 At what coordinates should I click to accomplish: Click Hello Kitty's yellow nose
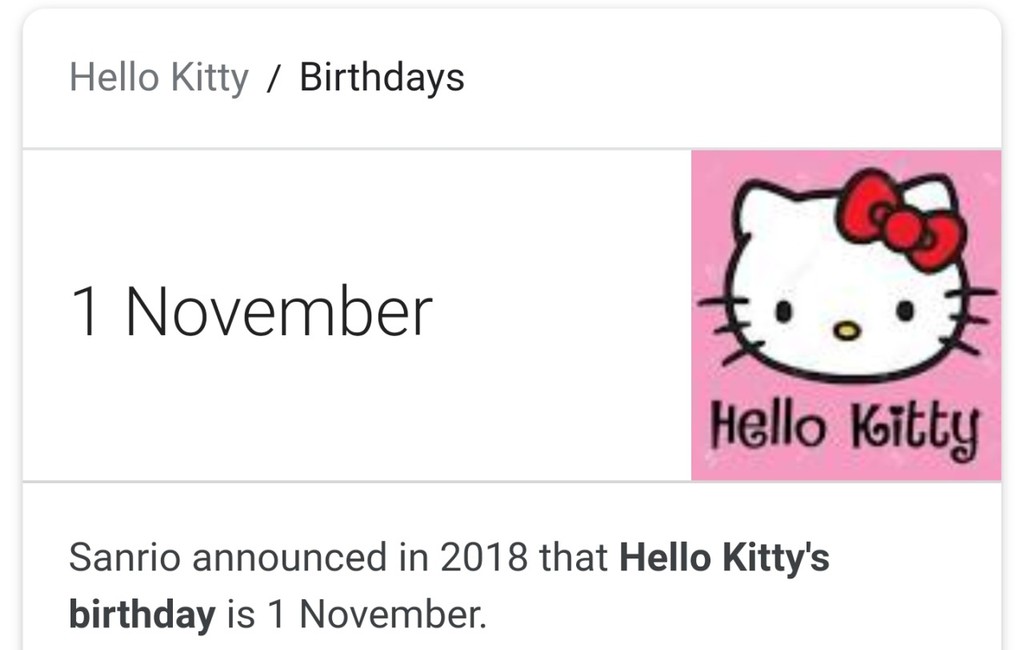tap(846, 330)
